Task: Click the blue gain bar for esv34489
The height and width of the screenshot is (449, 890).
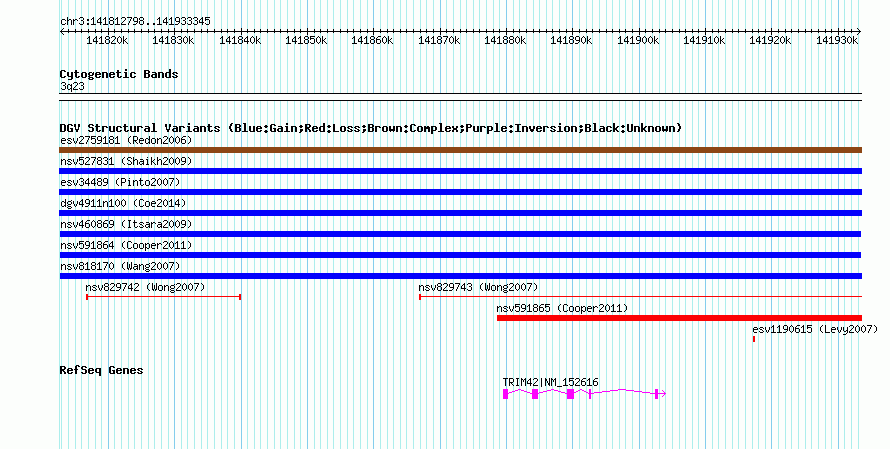Action: click(460, 192)
